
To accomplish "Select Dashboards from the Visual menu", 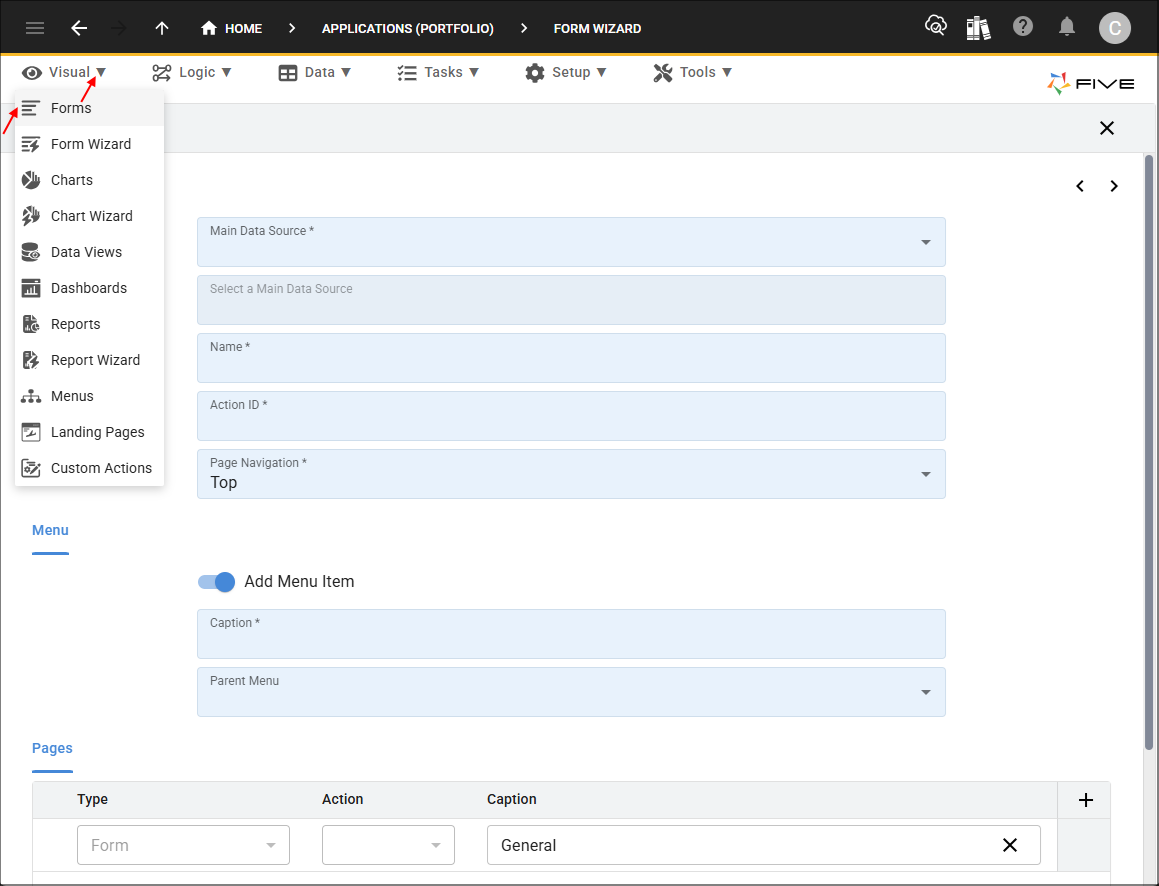I will point(89,288).
